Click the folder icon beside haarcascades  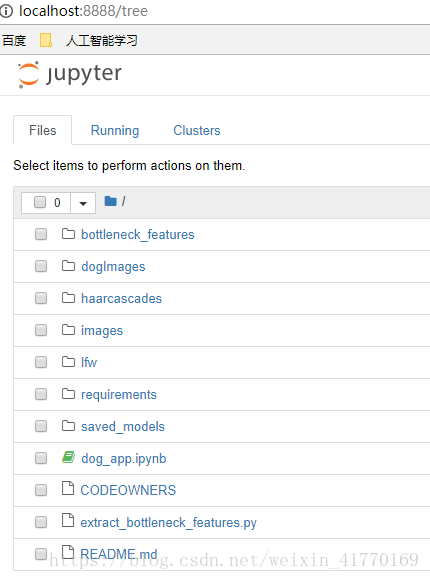click(x=68, y=298)
